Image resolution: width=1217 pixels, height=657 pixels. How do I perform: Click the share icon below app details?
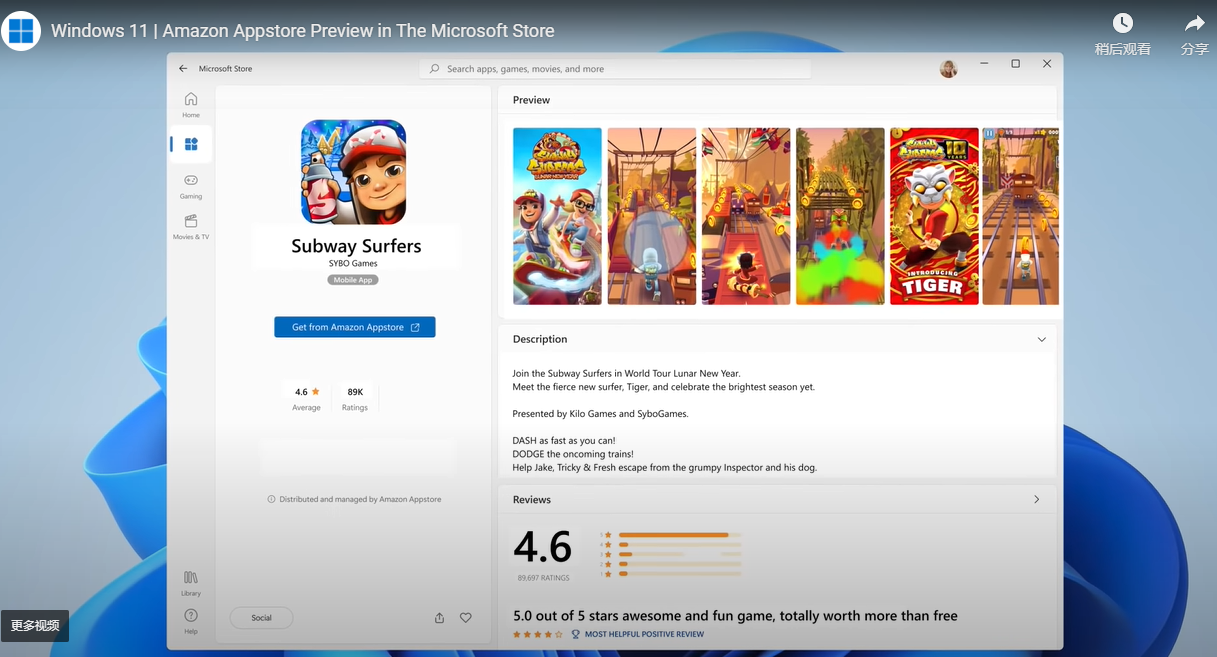pyautogui.click(x=439, y=618)
